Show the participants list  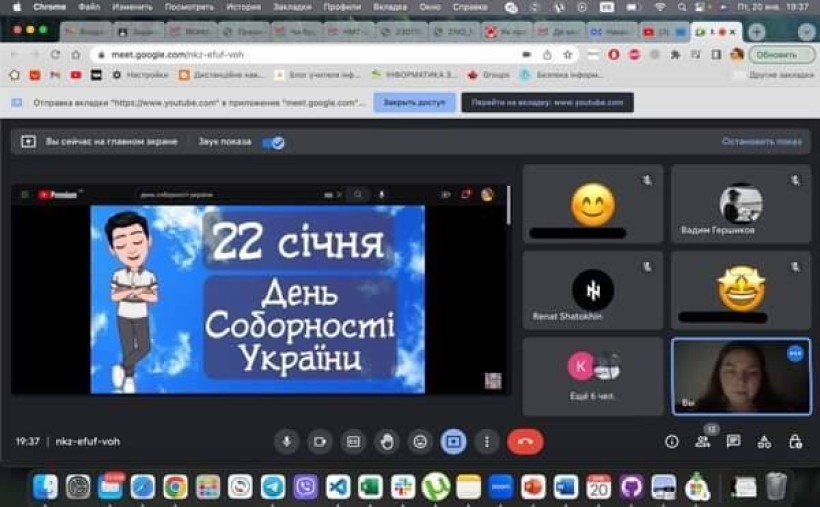[x=702, y=442]
